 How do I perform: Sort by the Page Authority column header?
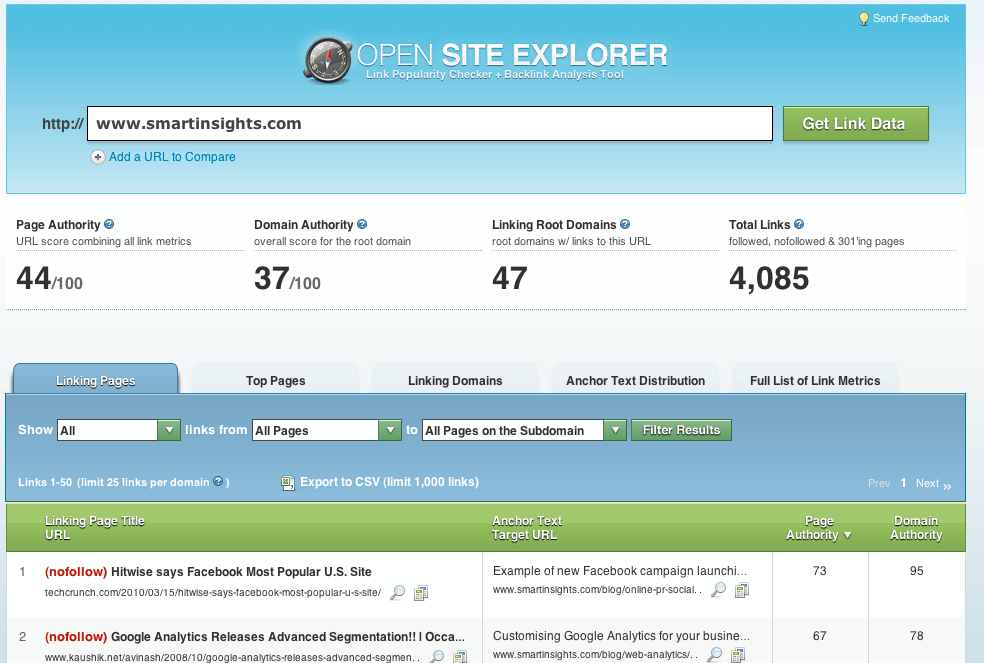[x=818, y=527]
